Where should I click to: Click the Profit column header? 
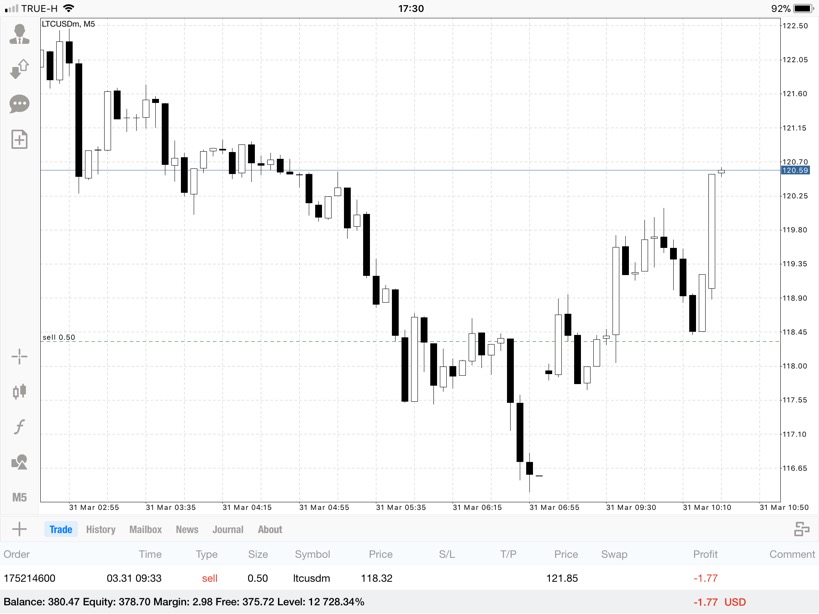705,554
